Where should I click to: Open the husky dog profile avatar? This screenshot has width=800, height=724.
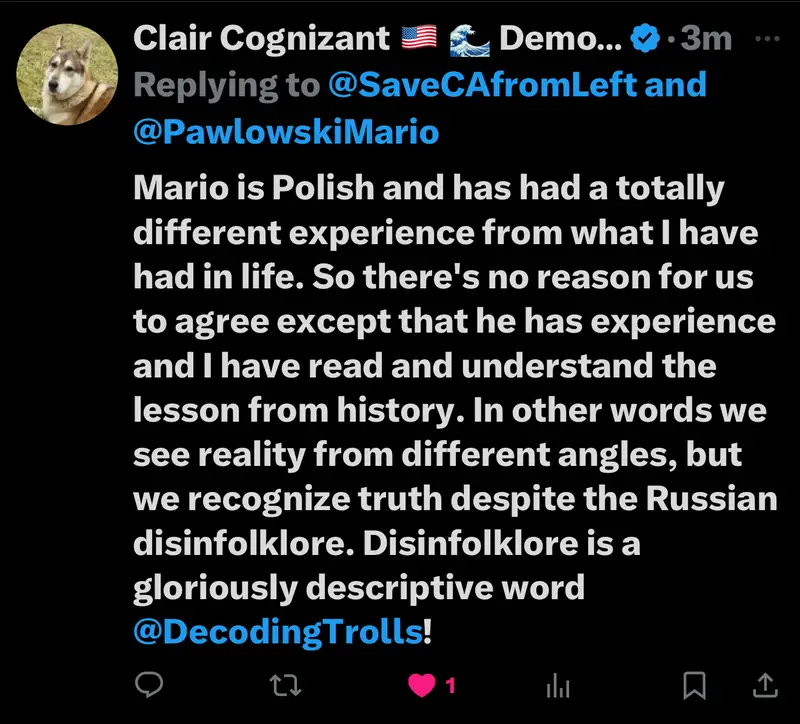click(x=69, y=74)
